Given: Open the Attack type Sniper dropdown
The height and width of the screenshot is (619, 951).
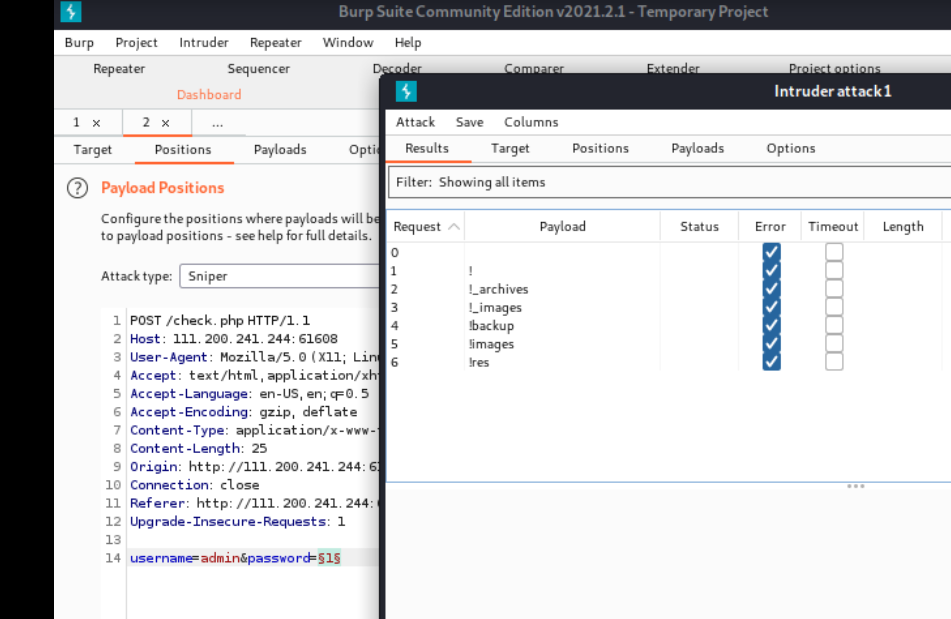Looking at the screenshot, I should pos(279,276).
